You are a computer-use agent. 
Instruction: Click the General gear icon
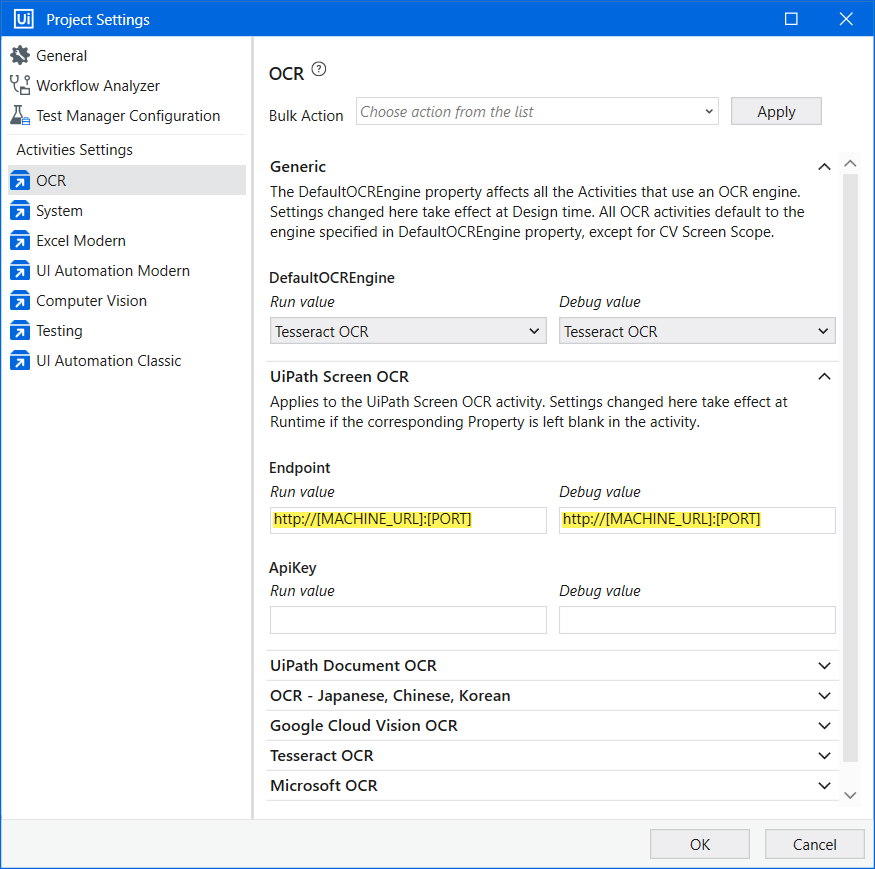click(20, 56)
